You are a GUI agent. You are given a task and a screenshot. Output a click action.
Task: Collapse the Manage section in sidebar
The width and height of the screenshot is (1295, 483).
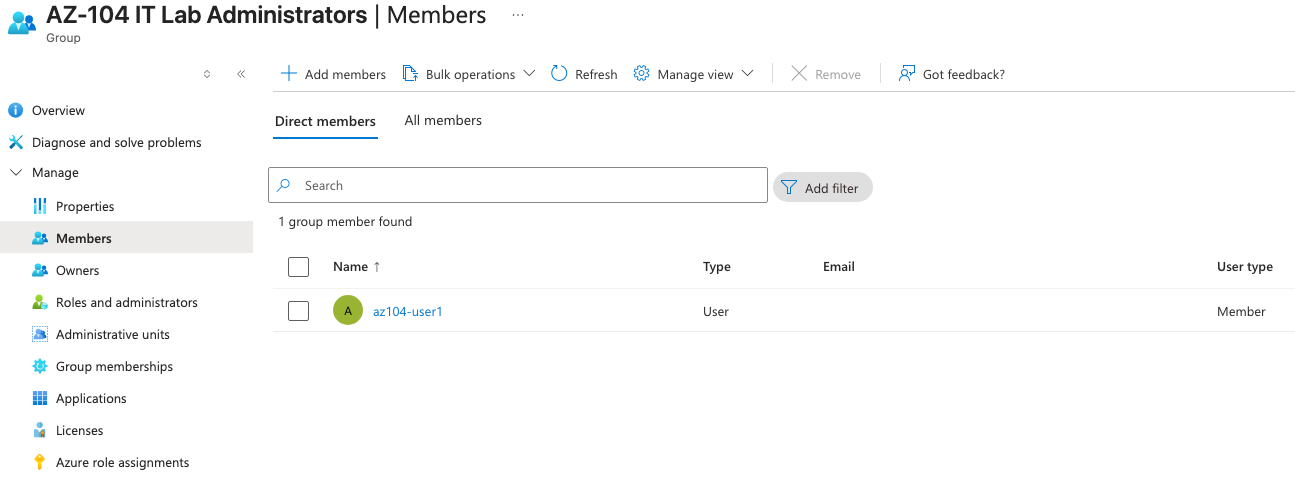[16, 172]
